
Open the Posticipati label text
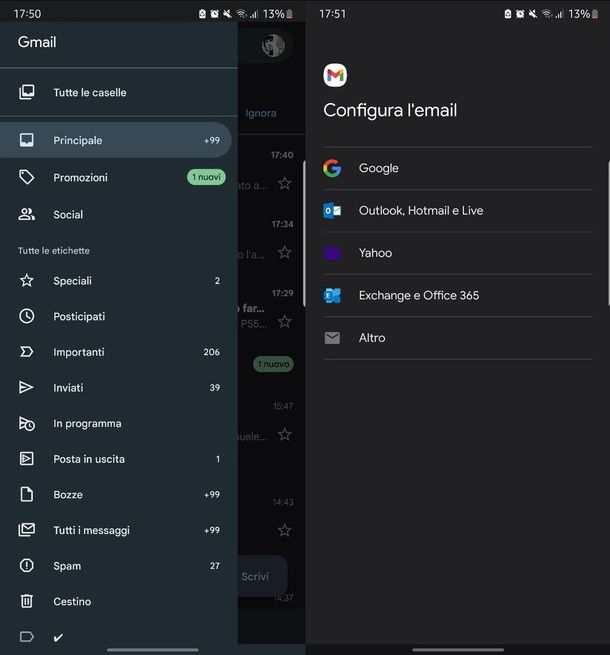click(79, 316)
